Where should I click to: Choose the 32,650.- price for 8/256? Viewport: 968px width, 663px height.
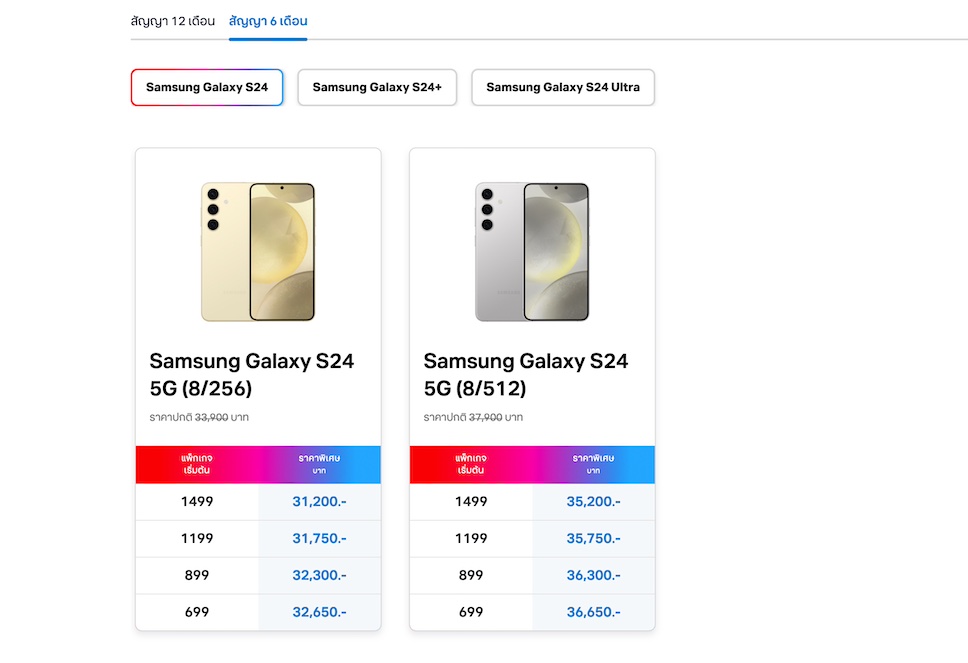[x=320, y=612]
